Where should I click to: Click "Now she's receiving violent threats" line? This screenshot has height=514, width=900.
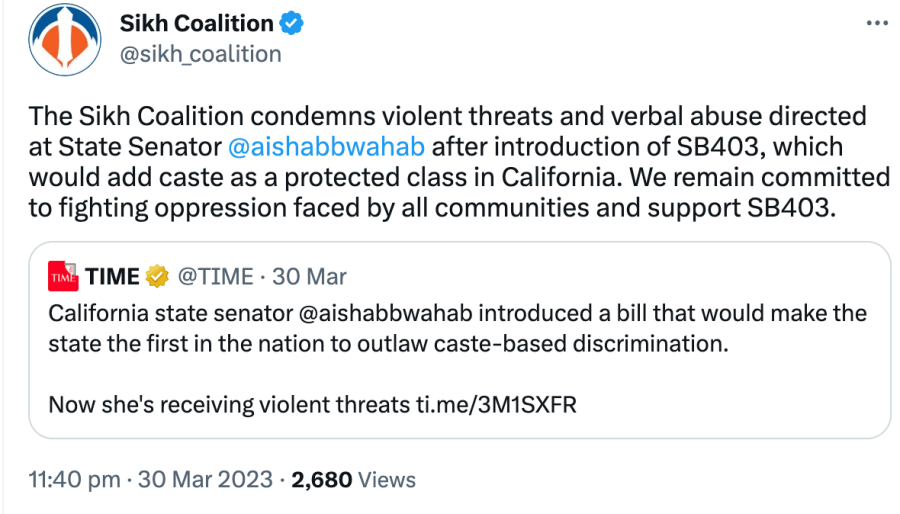coord(230,406)
